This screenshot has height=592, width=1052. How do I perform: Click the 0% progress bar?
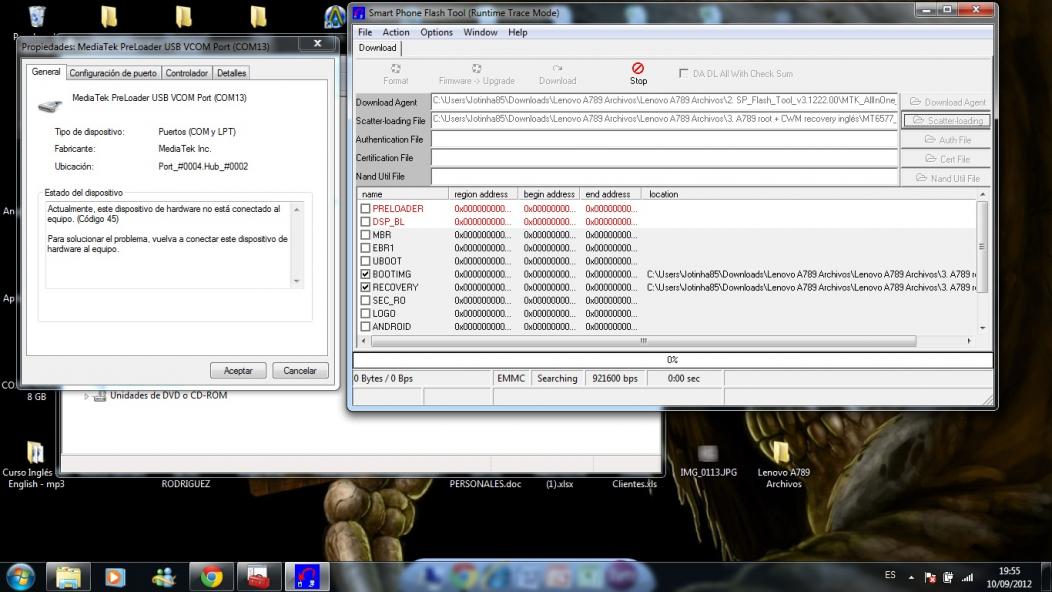tap(672, 360)
